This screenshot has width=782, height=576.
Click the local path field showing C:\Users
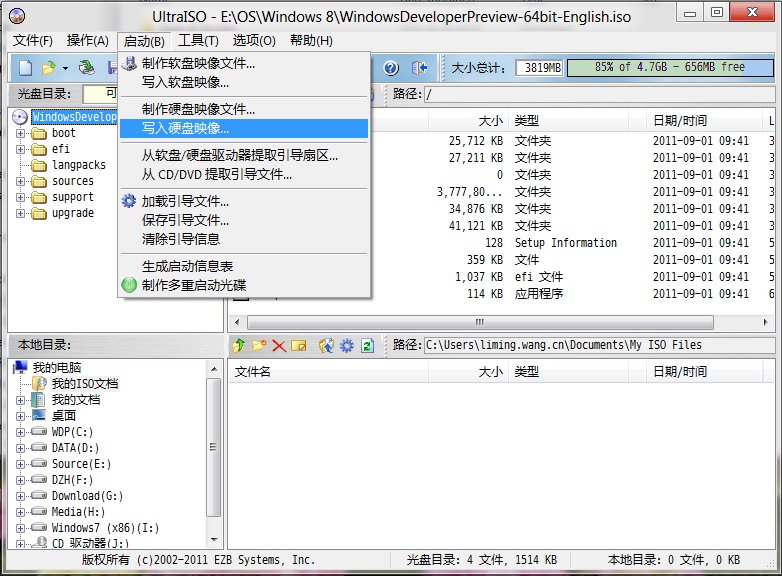(599, 345)
